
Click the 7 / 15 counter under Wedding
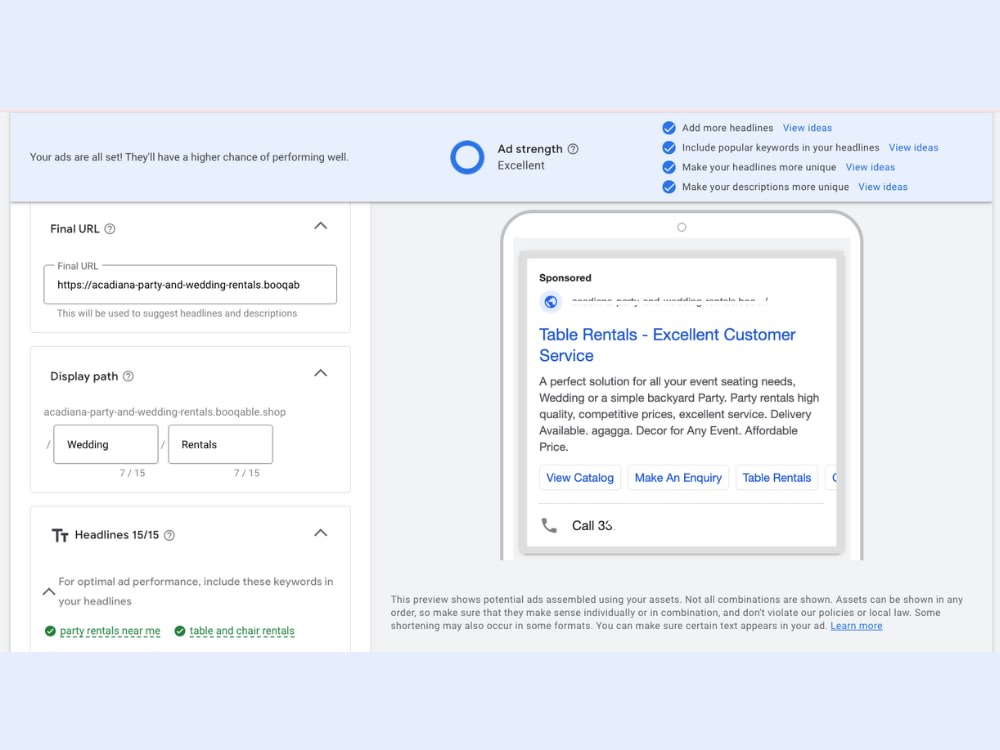[132, 473]
